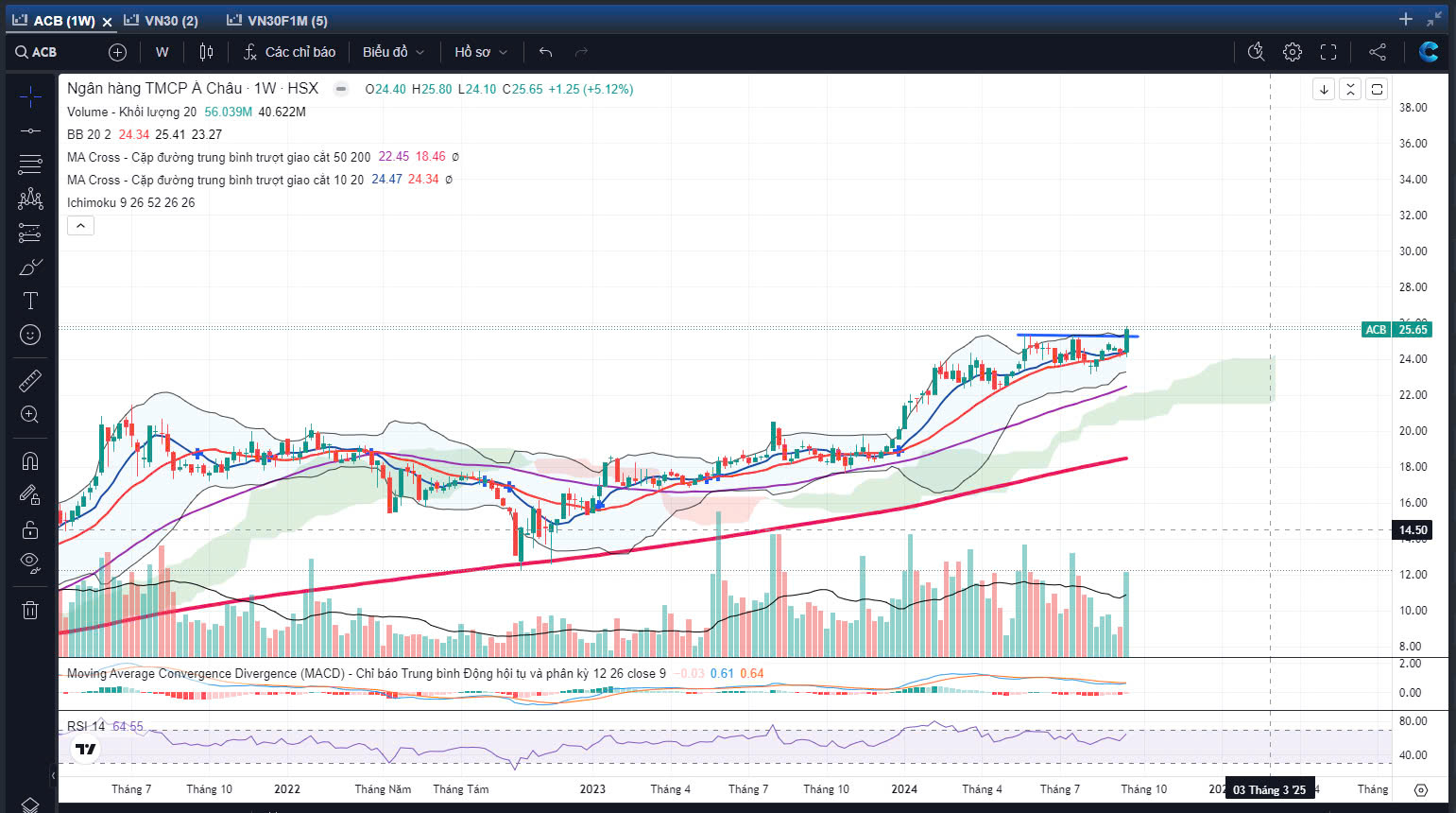Click the MA Cross 50 200 legend
Viewport: 1456px width, 813px height.
tap(218, 157)
